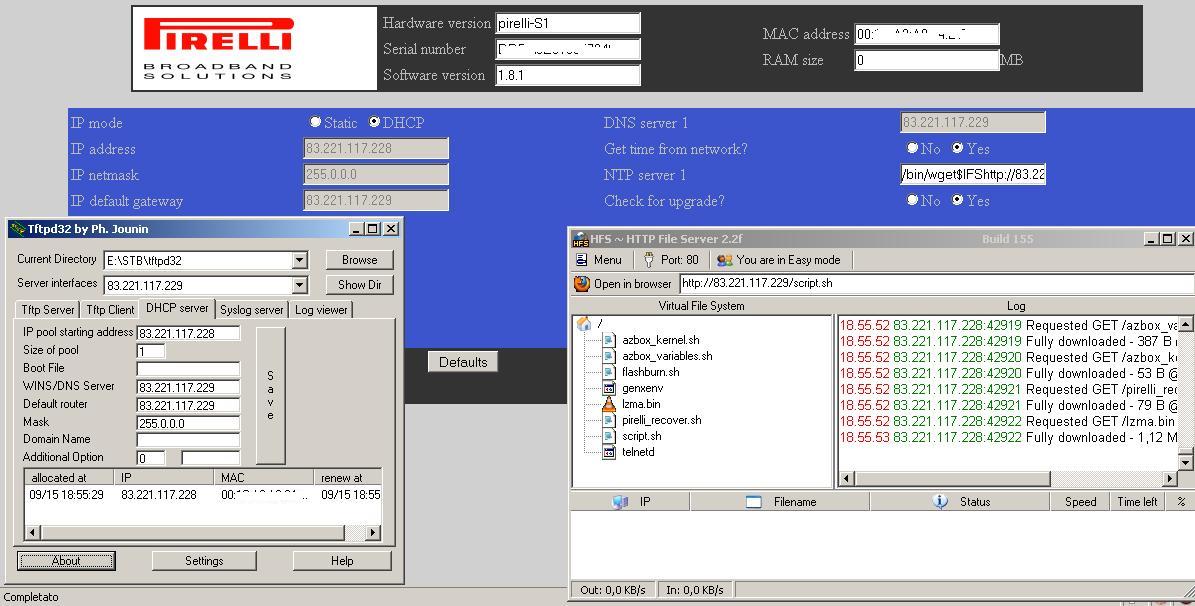Click the Port: 80 icon in HFS
Image resolution: width=1195 pixels, height=606 pixels.
[x=649, y=260]
